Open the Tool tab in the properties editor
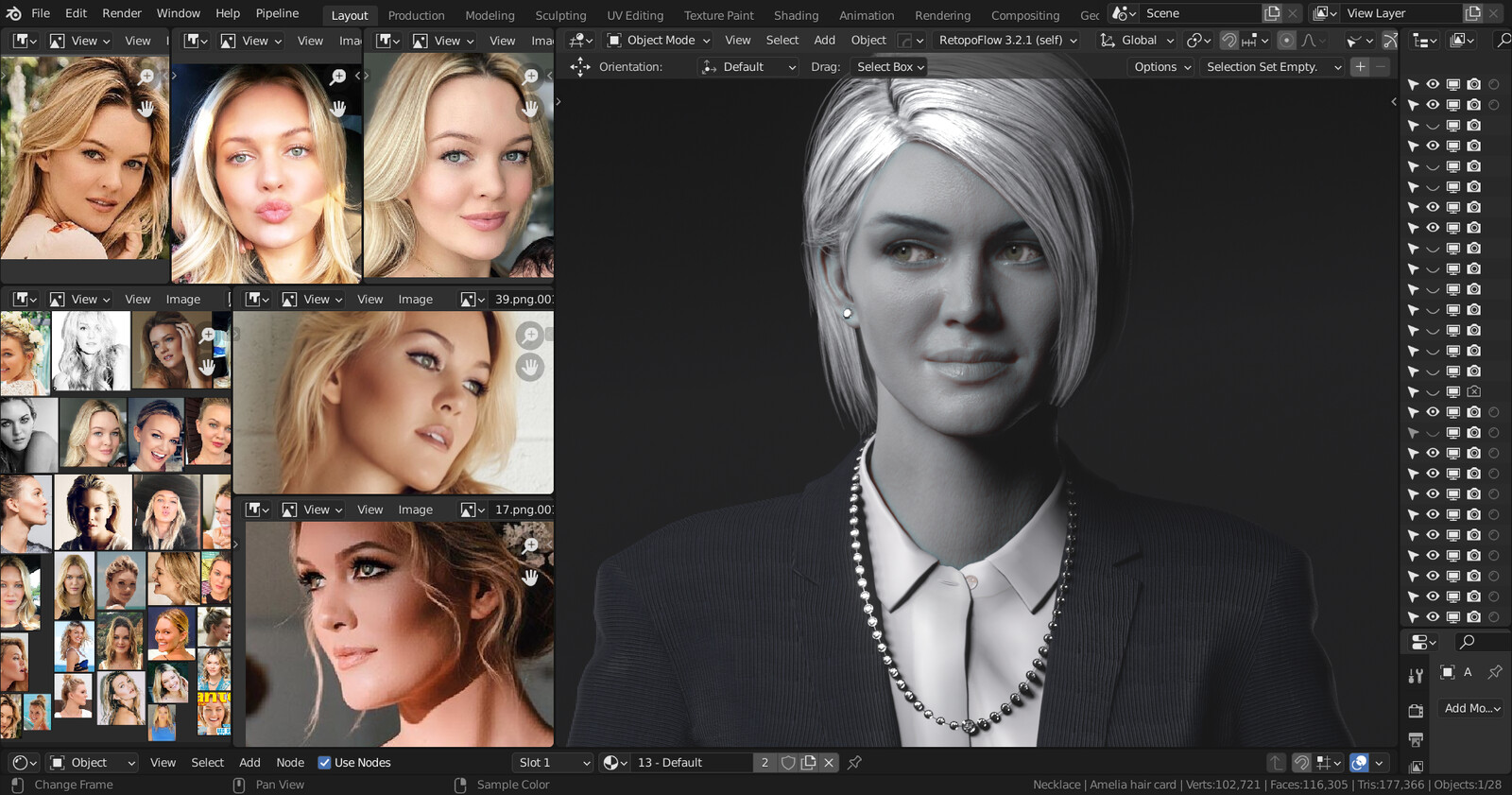The height and width of the screenshot is (795, 1512). 1416,675
